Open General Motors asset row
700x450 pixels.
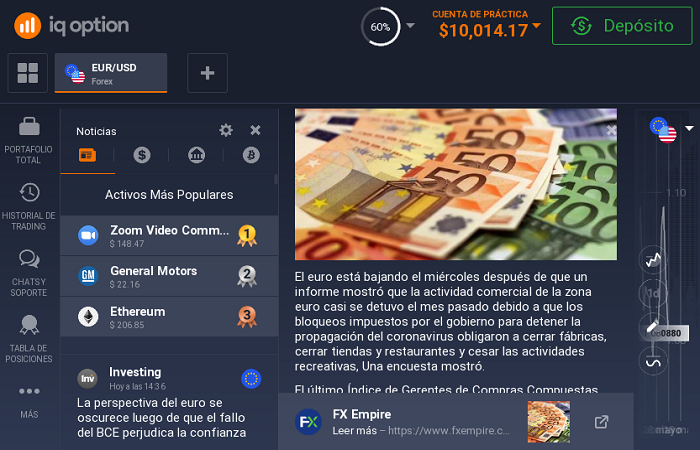(x=169, y=276)
